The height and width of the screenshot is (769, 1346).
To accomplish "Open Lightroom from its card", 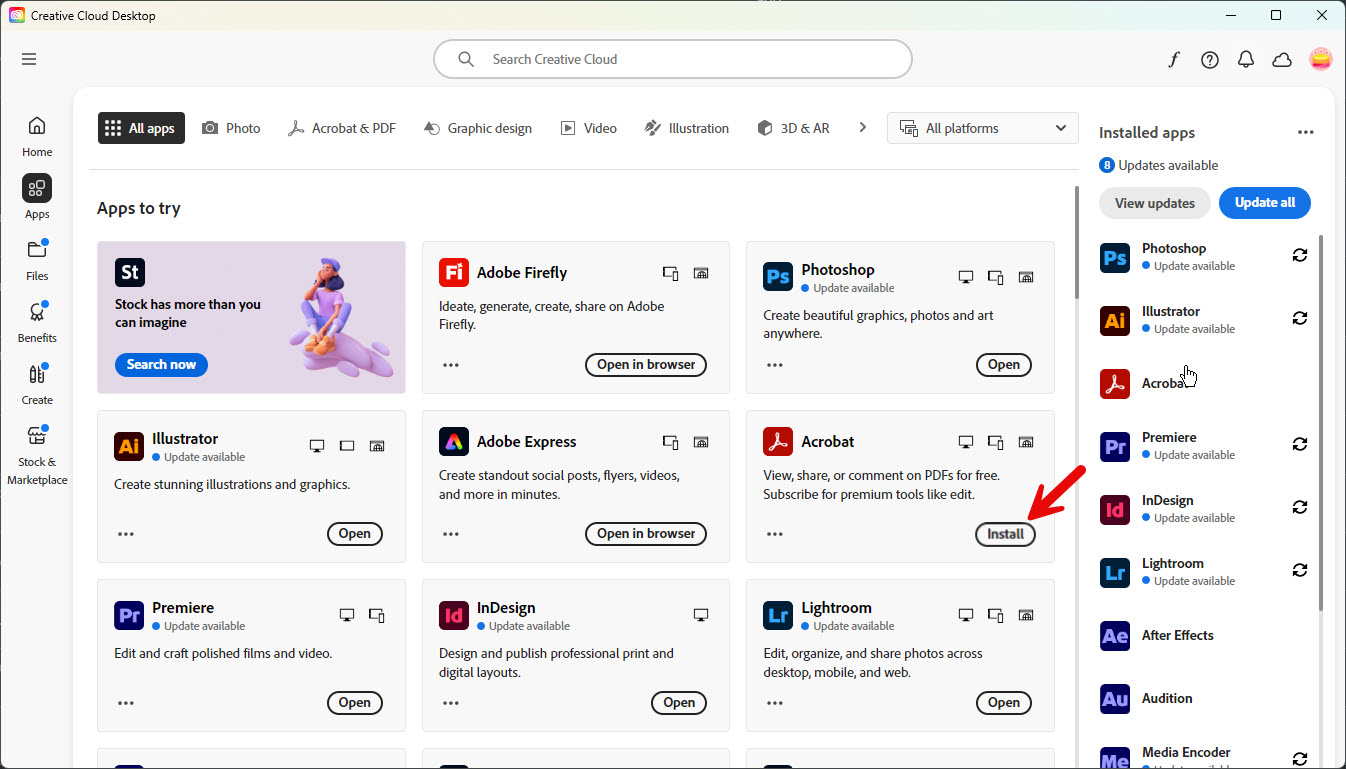I will click(1004, 702).
